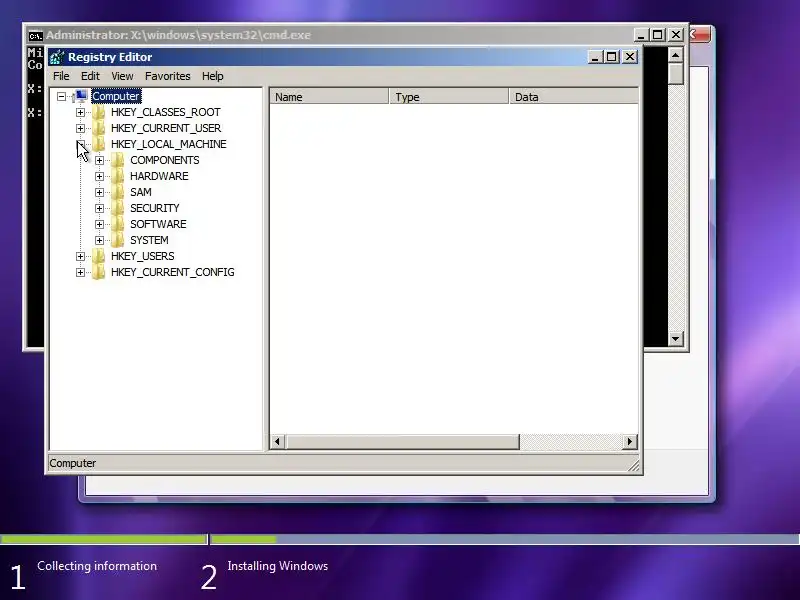Select the HKEY_CURRENT_CONFIG key label
Screen dimensions: 800x600
pyautogui.click(x=172, y=272)
